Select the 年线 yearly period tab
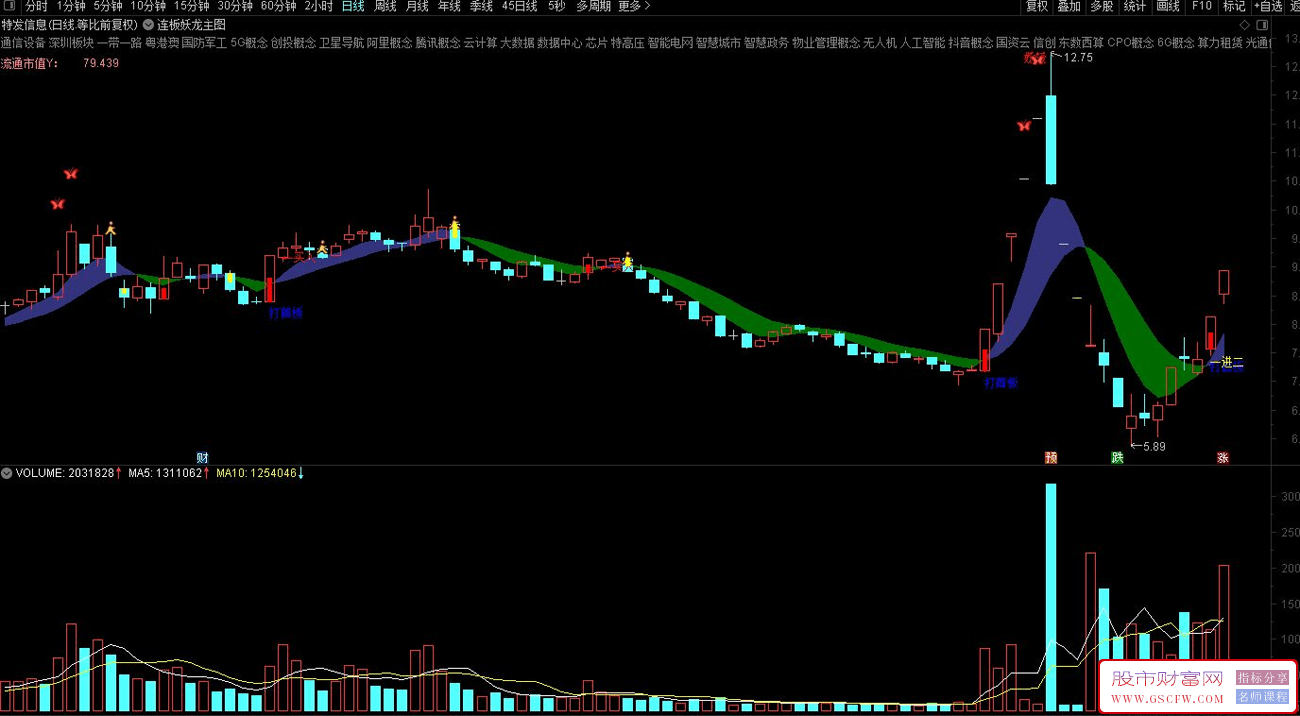This screenshot has width=1300, height=716. 449,6
